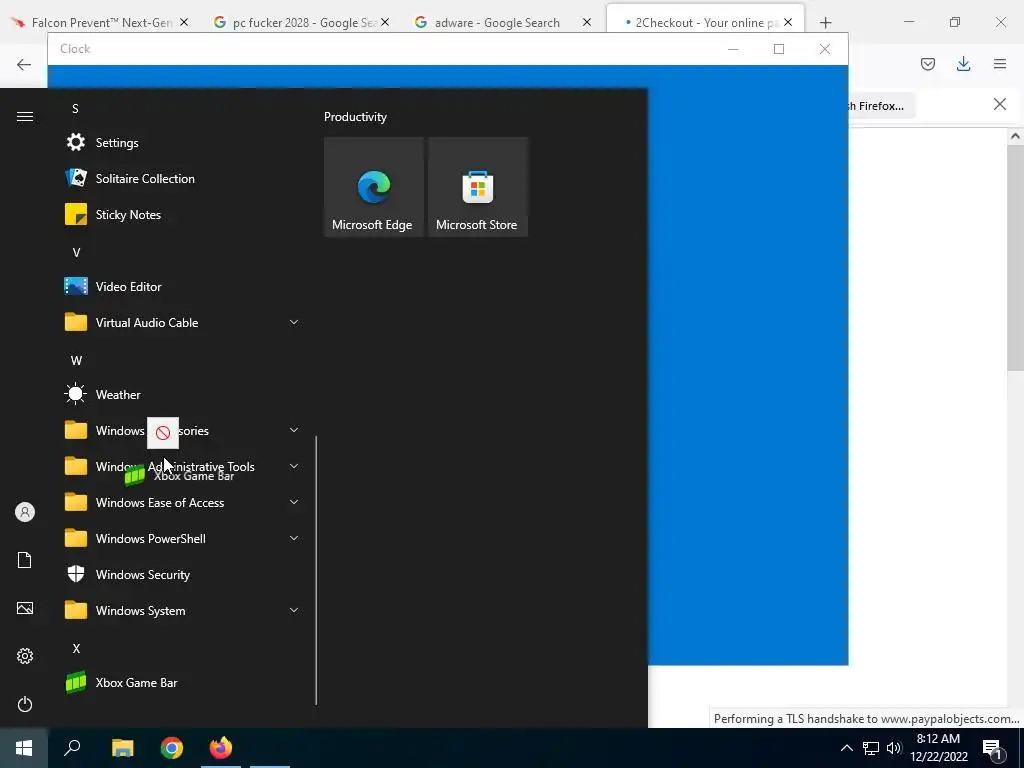Screen dimensions: 1024x768
Task: Click the Start menu app list scrollbar
Action: [316, 570]
